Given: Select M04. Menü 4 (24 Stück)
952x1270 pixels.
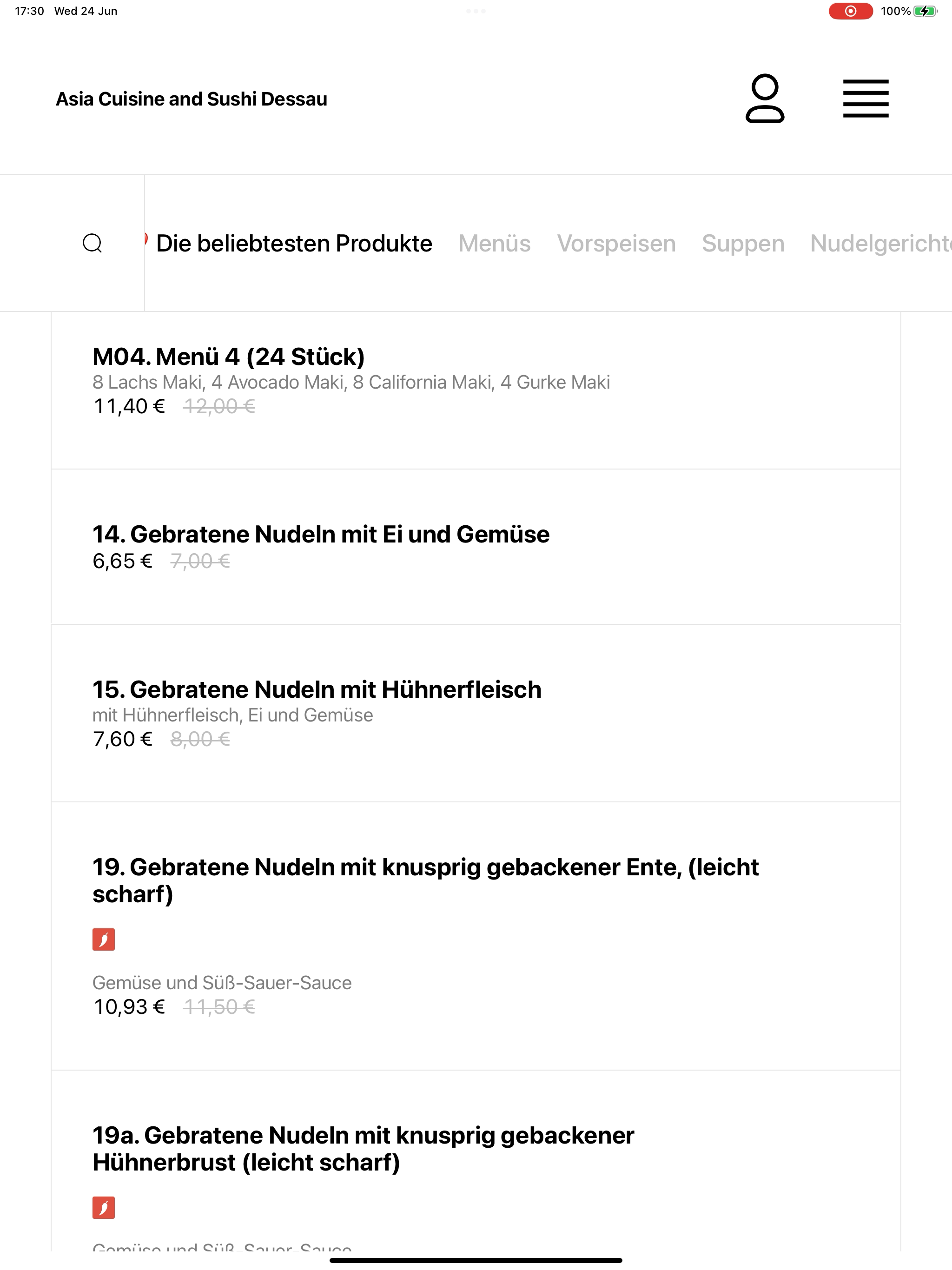Looking at the screenshot, I should pyautogui.click(x=476, y=390).
